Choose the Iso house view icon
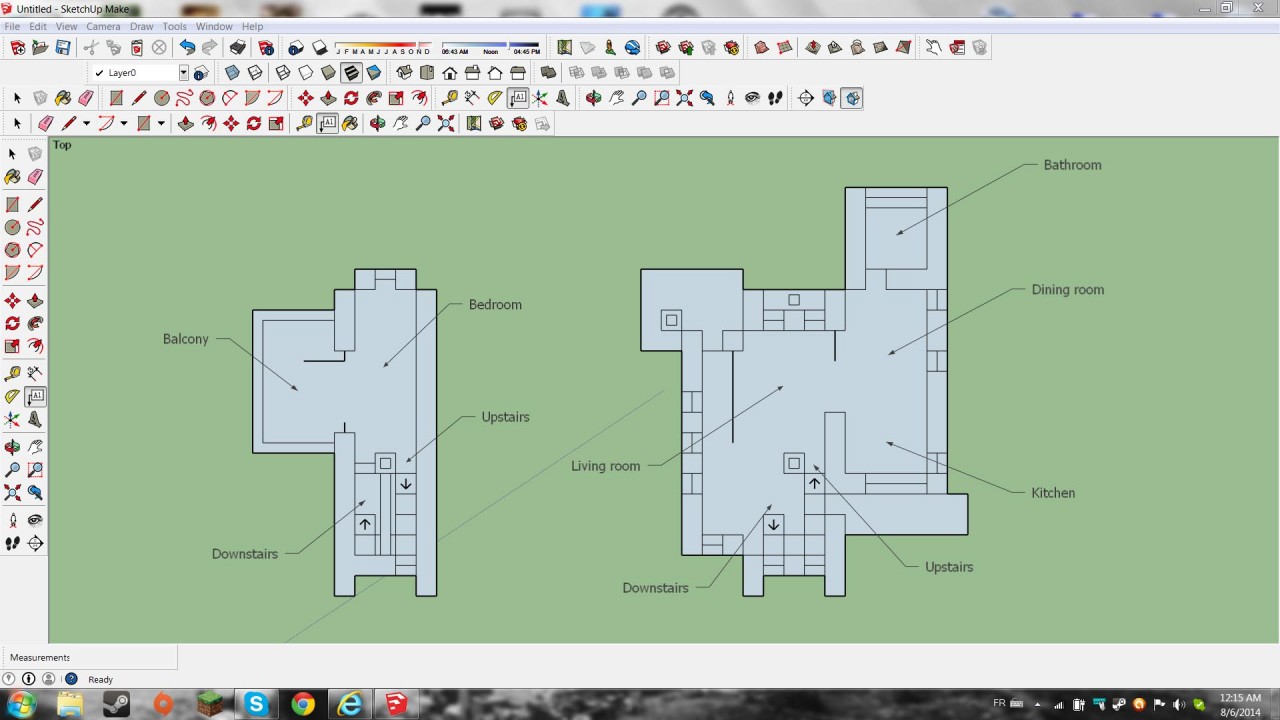The height and width of the screenshot is (720, 1280). coord(404,73)
